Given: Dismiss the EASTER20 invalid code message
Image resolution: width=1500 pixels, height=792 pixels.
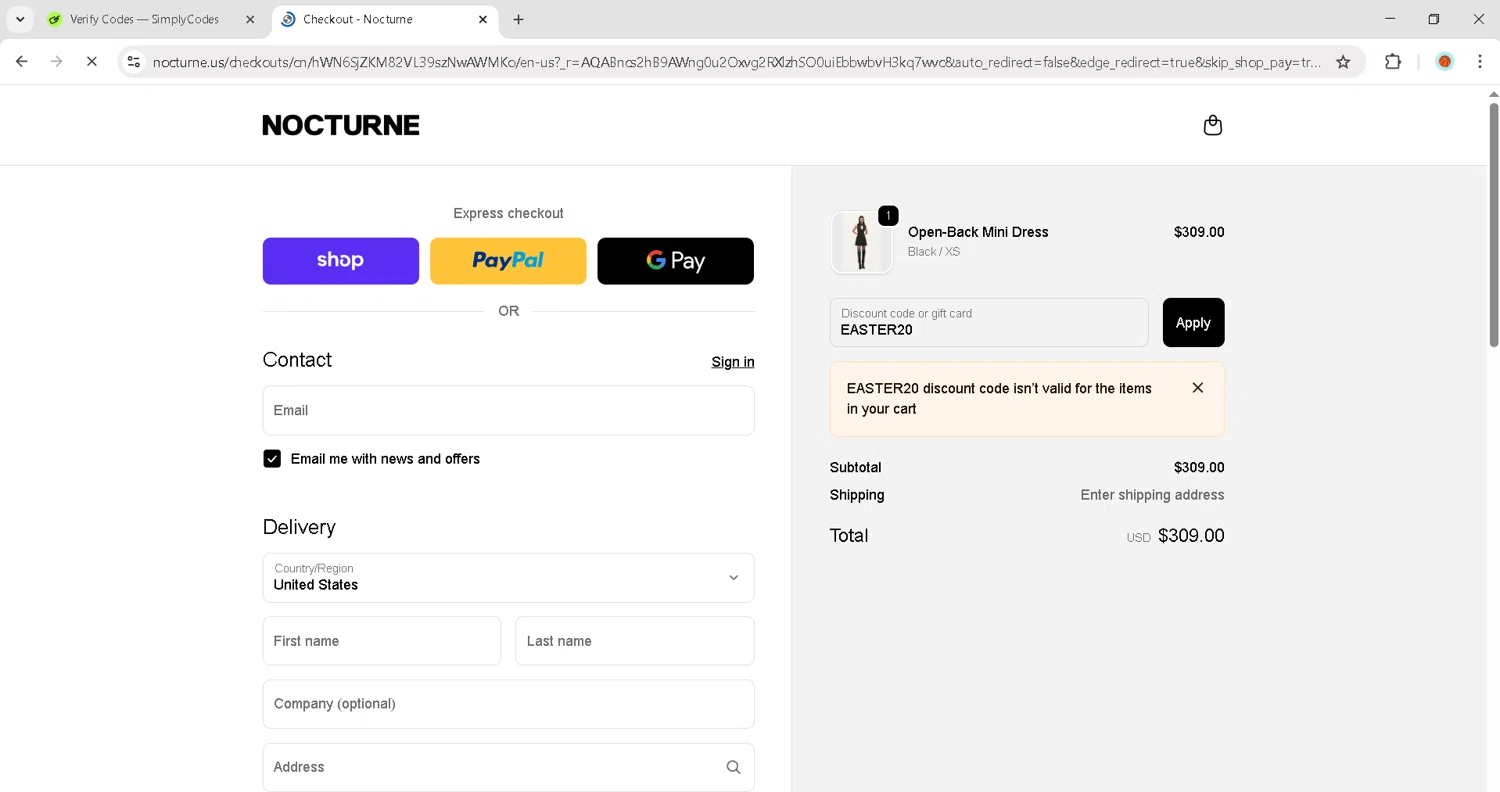Looking at the screenshot, I should click(x=1197, y=388).
